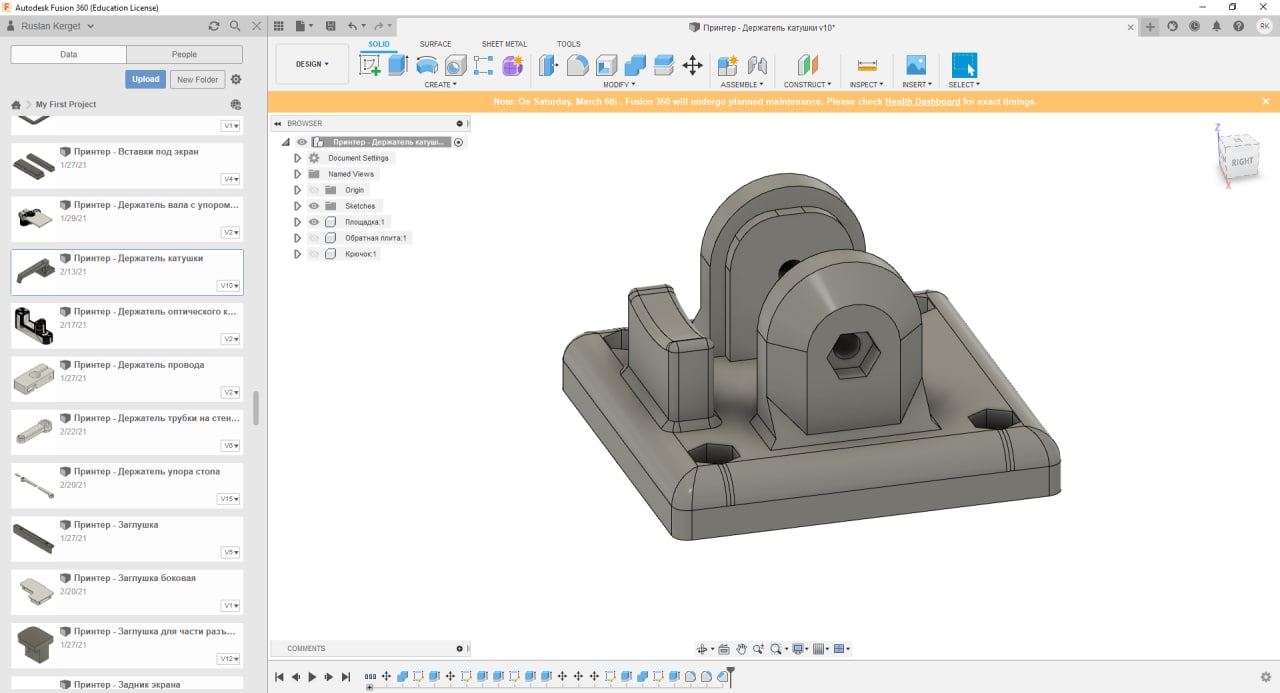Image resolution: width=1280 pixels, height=693 pixels.
Task: Search in the data panel
Action: (235, 26)
